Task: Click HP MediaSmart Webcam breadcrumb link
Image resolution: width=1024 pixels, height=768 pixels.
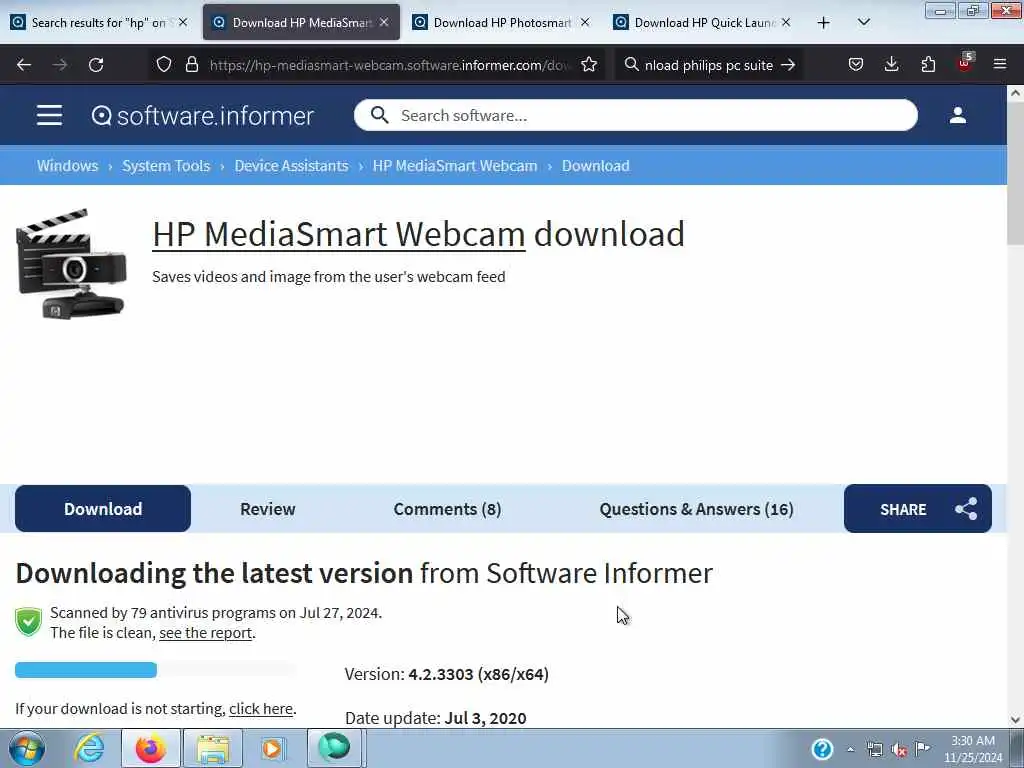Action: pyautogui.click(x=455, y=166)
